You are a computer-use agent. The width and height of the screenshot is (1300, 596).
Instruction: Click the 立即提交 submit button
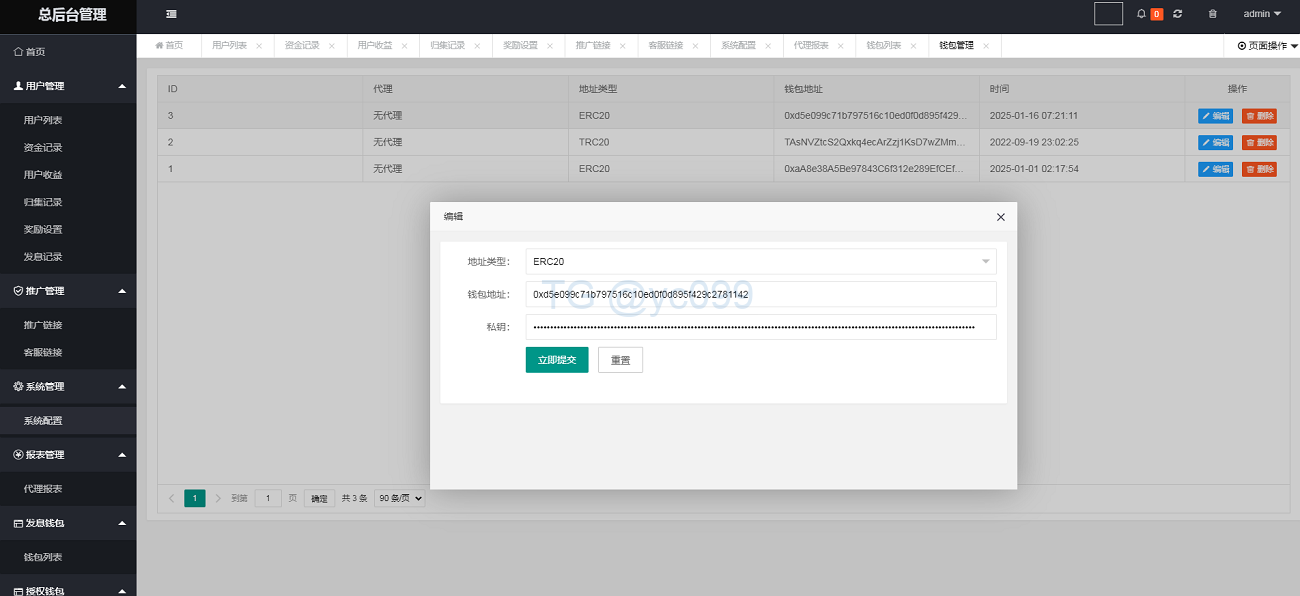(557, 360)
